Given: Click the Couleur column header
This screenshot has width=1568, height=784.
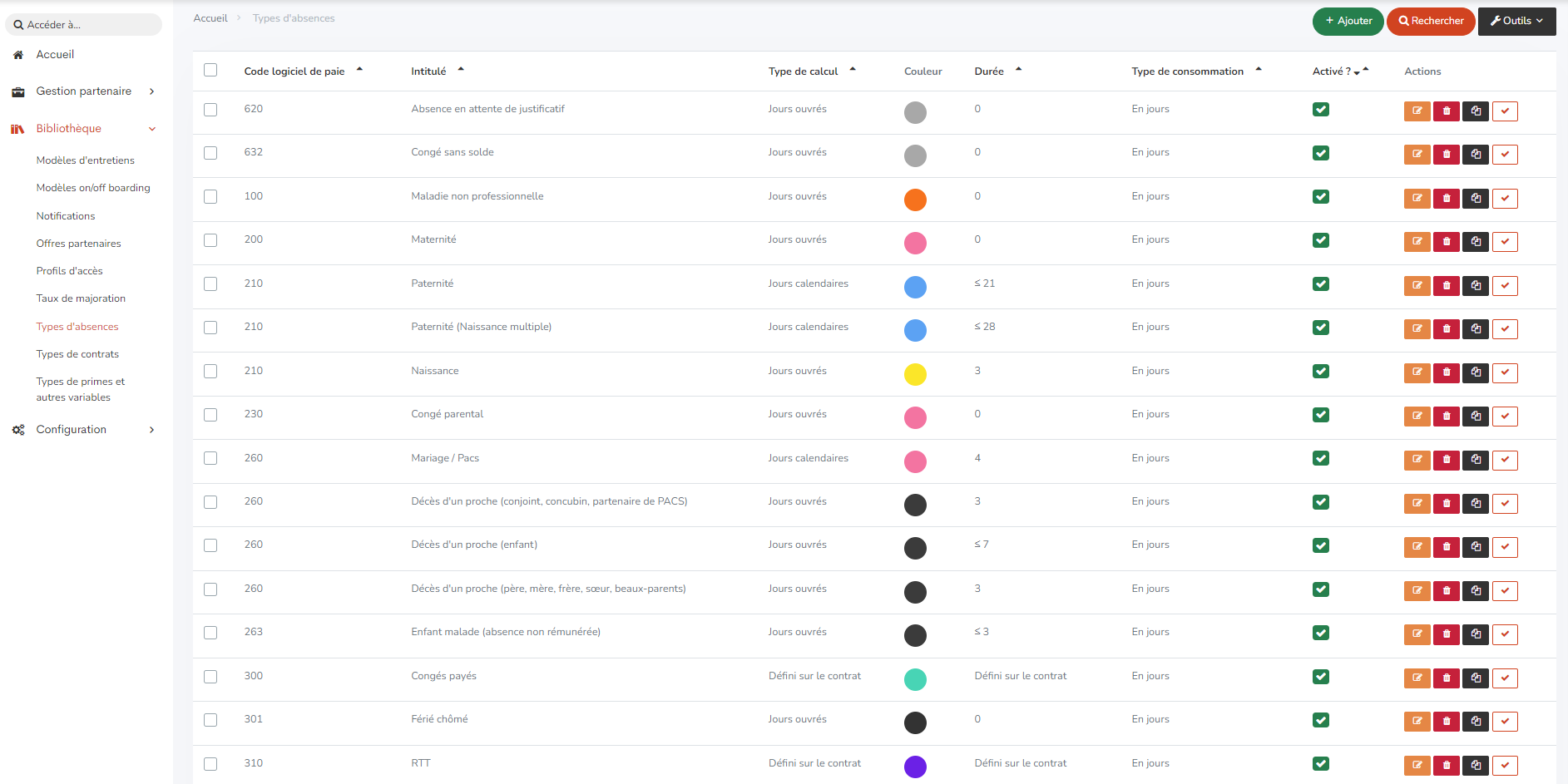Looking at the screenshot, I should tap(923, 71).
